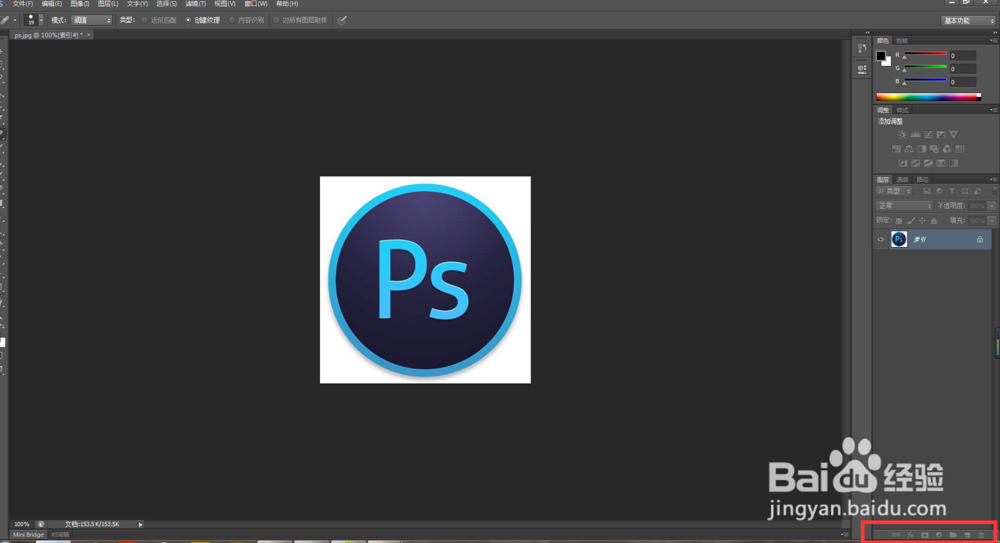
Task: Add a Color Lookup adjustment
Action: 960,149
